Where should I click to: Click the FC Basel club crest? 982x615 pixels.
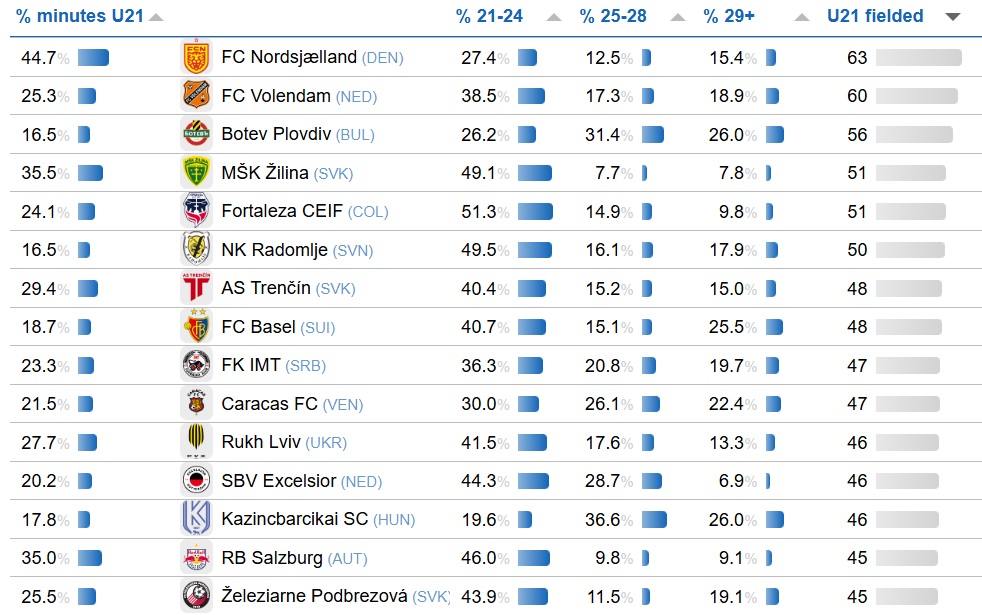[196, 327]
